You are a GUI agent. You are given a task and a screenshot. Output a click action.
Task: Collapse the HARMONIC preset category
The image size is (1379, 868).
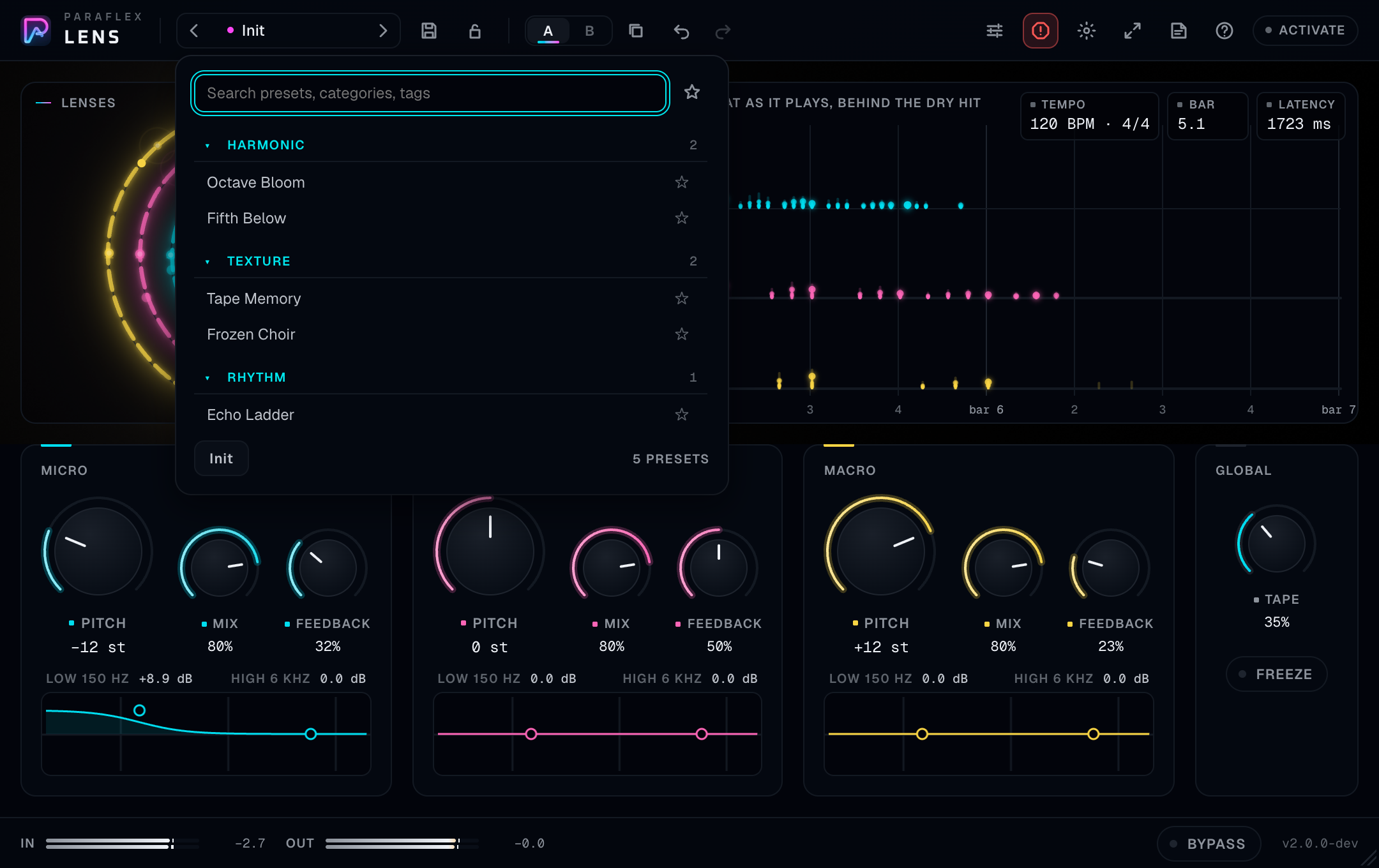(x=451, y=145)
